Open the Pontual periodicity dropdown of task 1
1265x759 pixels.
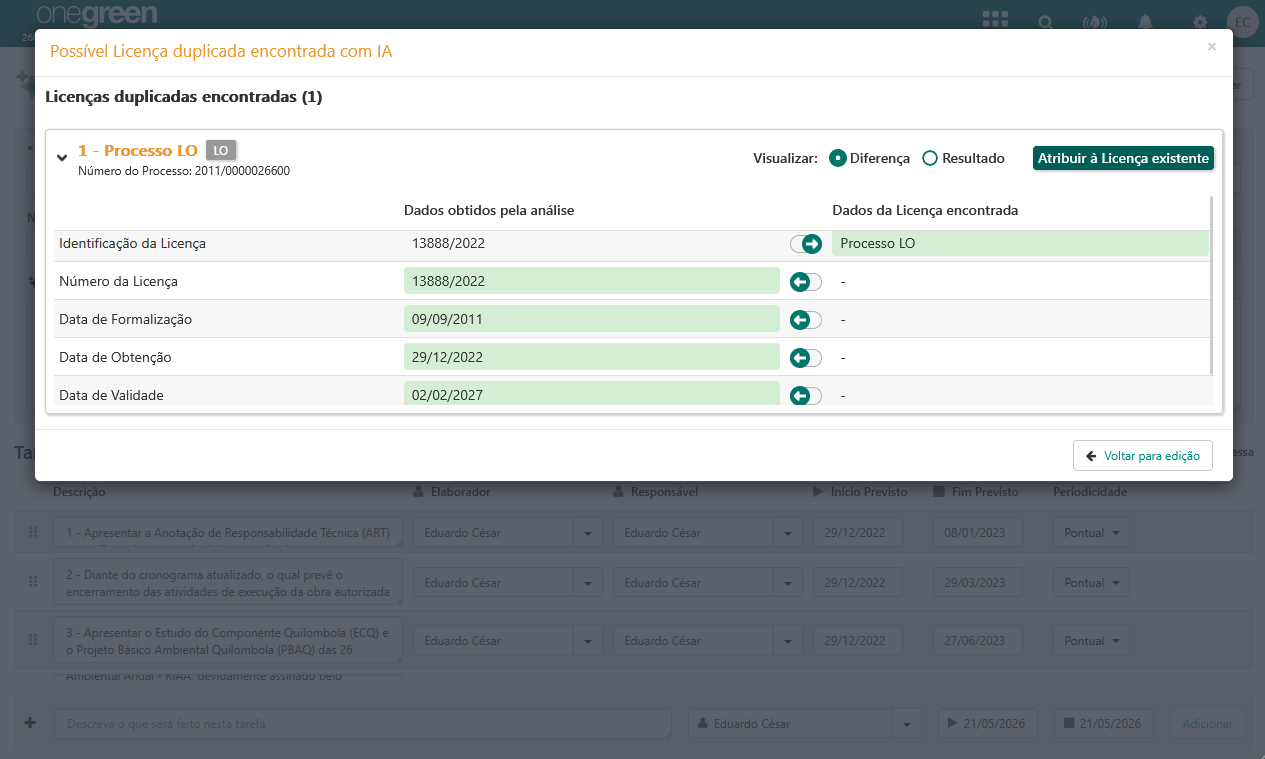(1091, 532)
